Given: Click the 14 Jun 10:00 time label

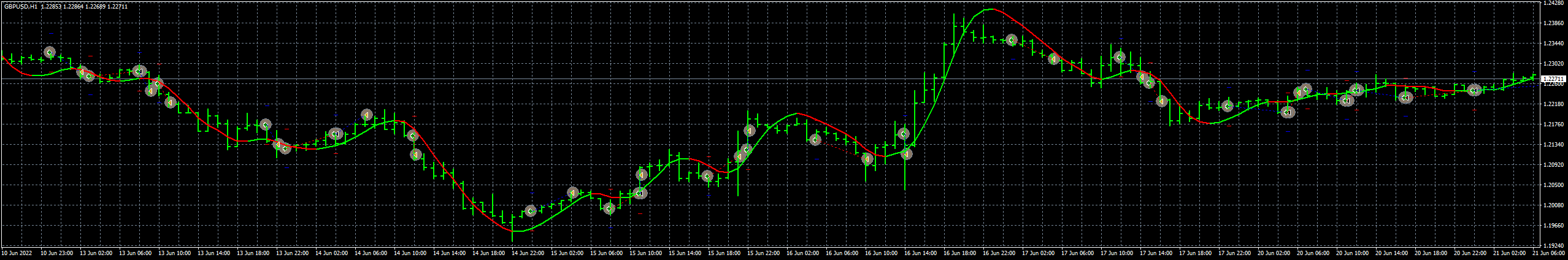Looking at the screenshot, I should [410, 253].
